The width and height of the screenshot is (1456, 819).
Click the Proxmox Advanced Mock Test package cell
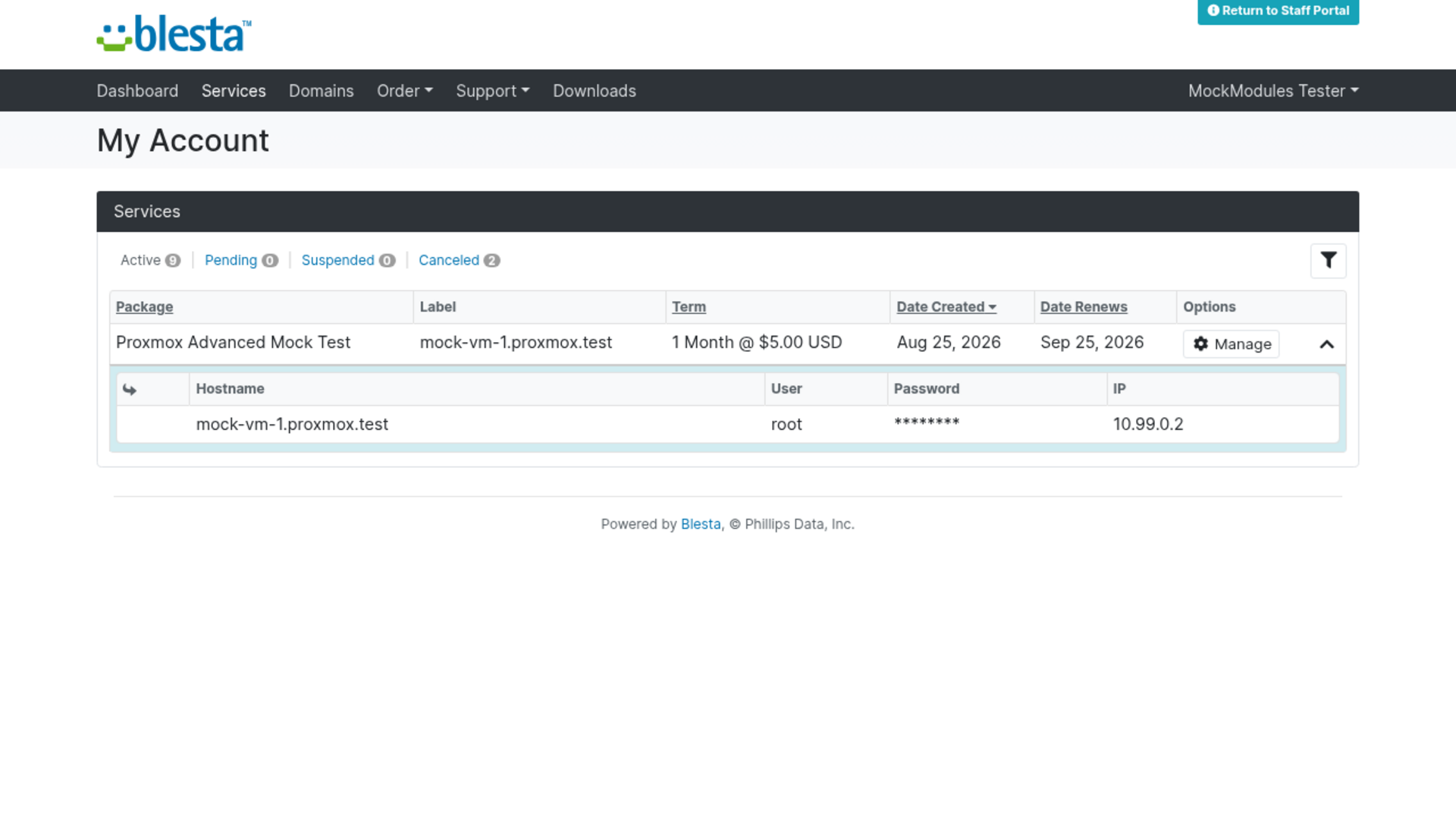coord(233,343)
